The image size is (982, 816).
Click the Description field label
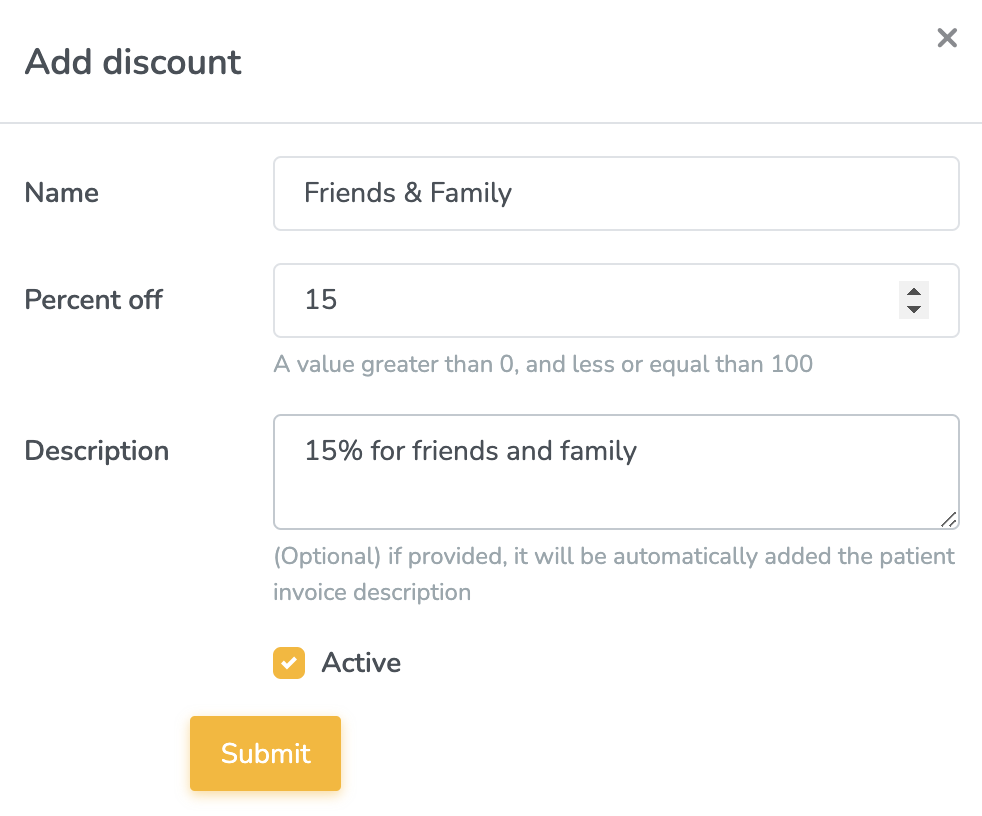97,451
